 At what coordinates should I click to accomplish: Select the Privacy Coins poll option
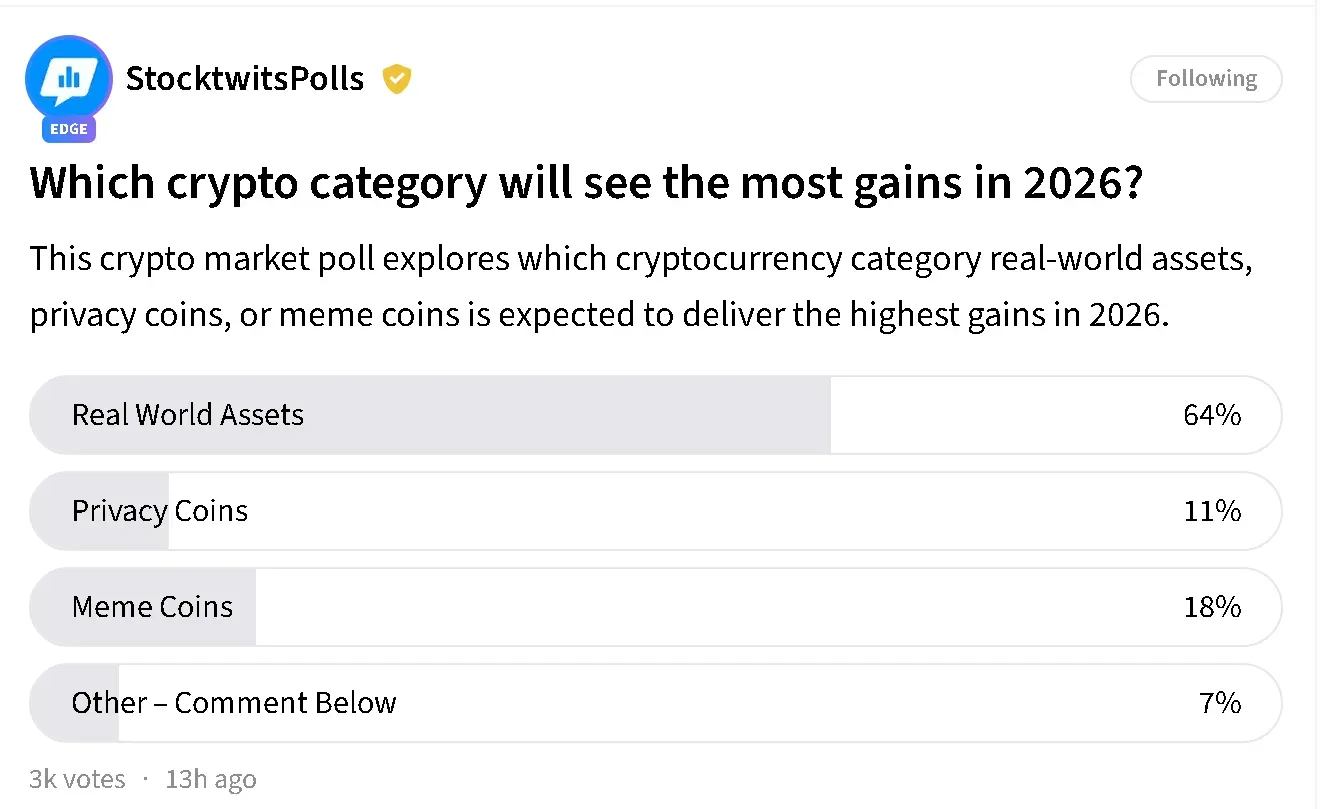pos(160,511)
